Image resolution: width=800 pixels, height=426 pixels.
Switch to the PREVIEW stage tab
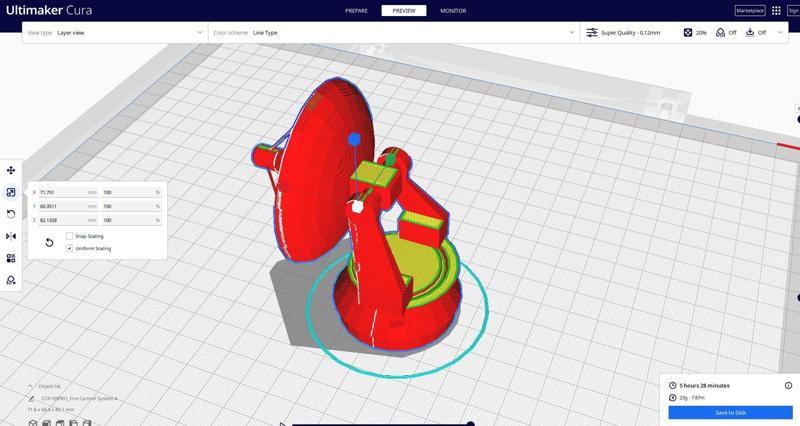(x=404, y=11)
